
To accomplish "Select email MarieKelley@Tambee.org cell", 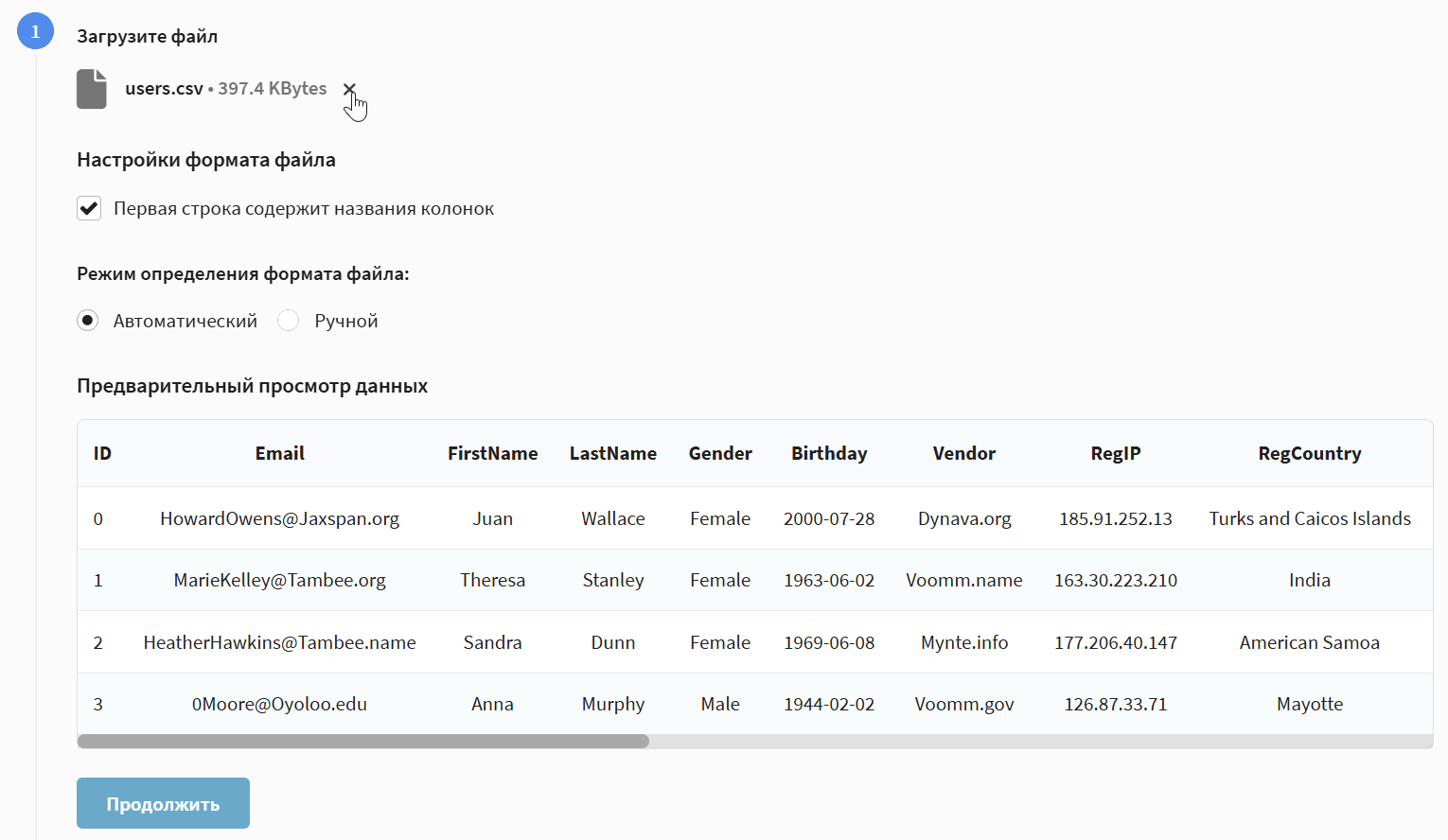I will pos(280,580).
